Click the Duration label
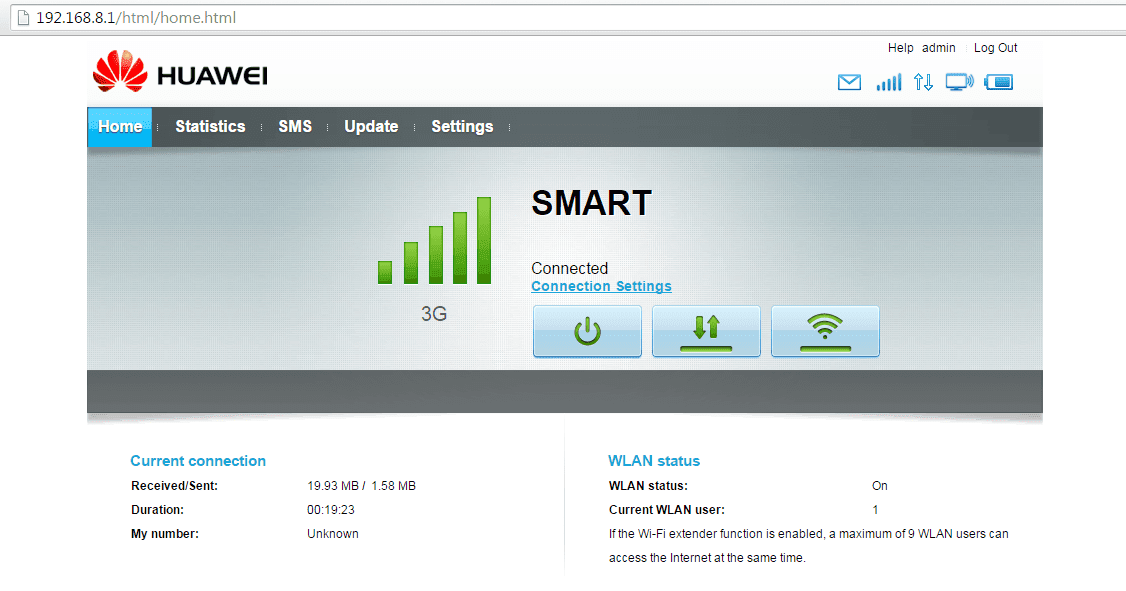Viewport: 1126px width, 591px height. (x=157, y=510)
